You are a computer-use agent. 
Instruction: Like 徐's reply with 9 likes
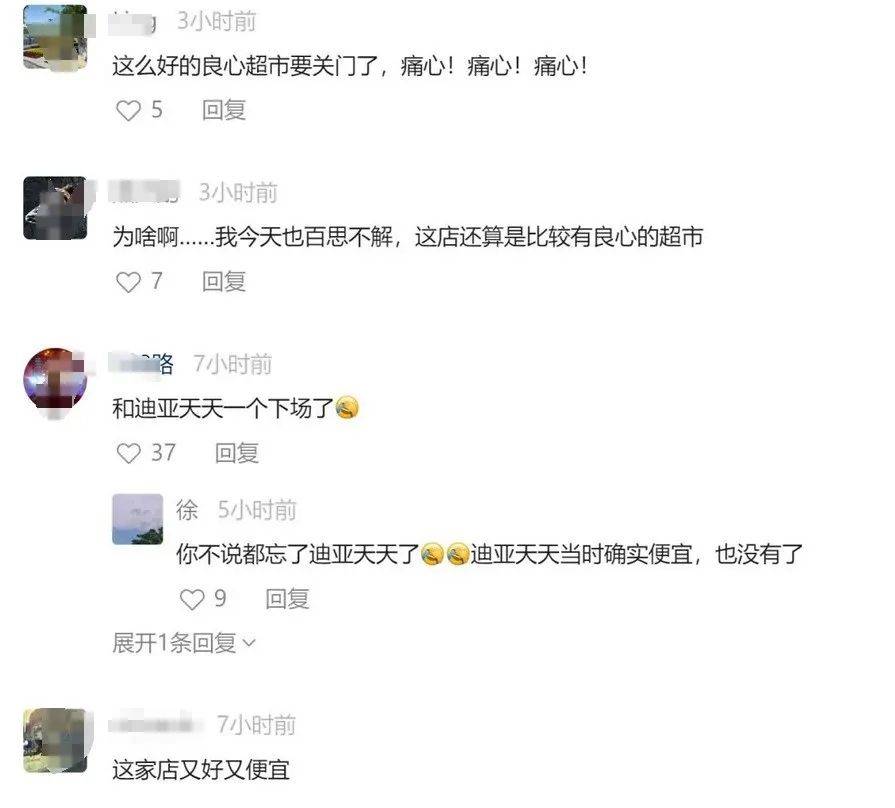click(x=192, y=599)
